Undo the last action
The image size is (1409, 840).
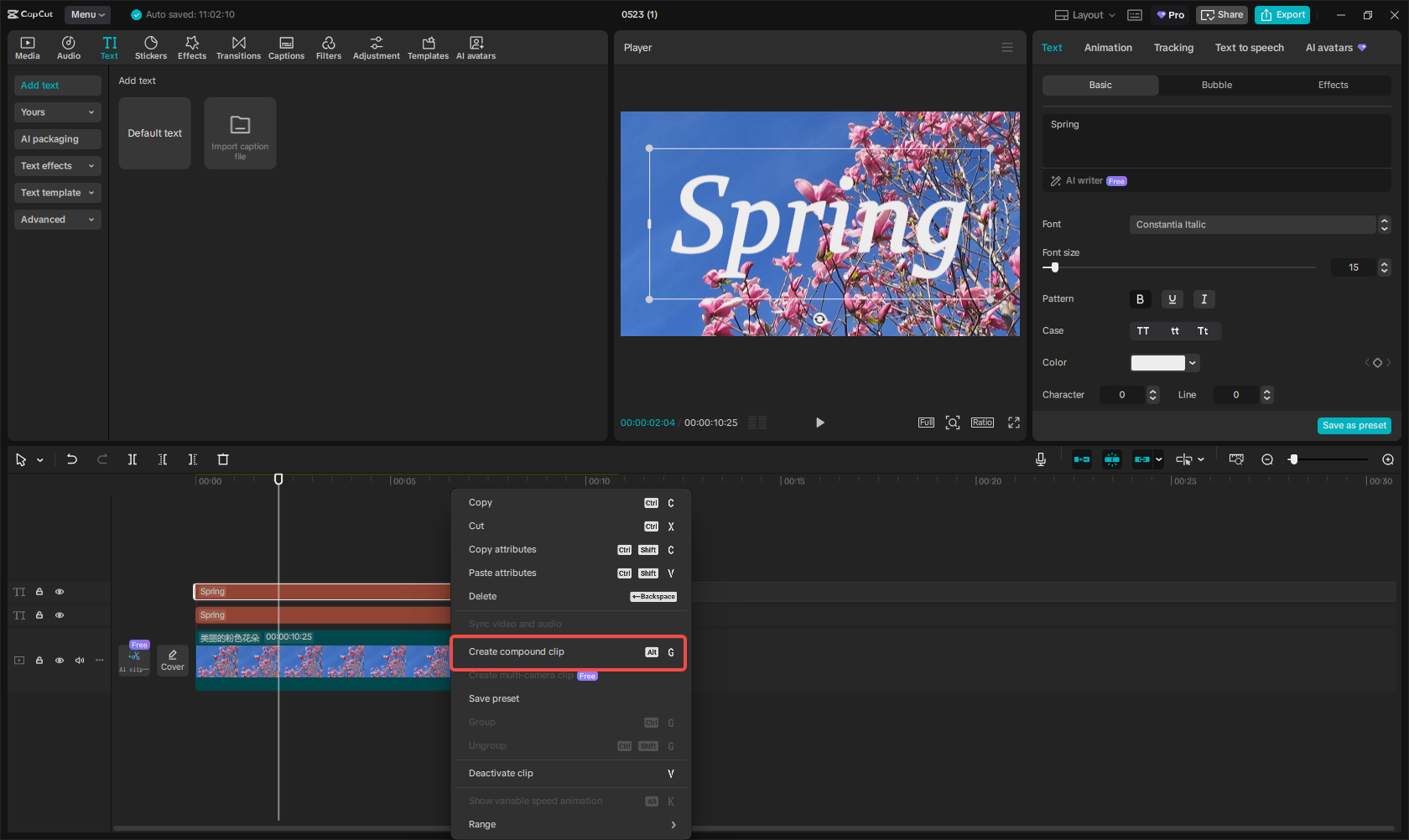[x=72, y=459]
